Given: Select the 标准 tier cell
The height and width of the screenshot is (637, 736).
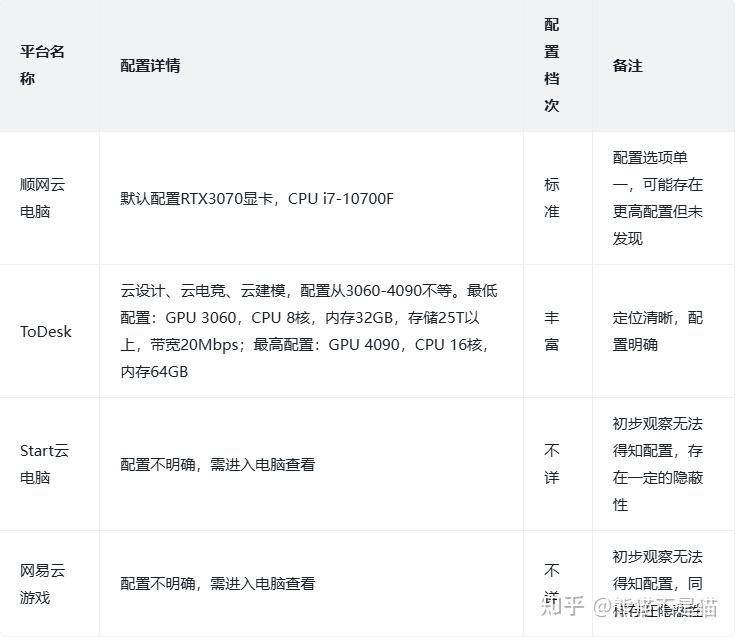Looking at the screenshot, I should (x=558, y=198).
